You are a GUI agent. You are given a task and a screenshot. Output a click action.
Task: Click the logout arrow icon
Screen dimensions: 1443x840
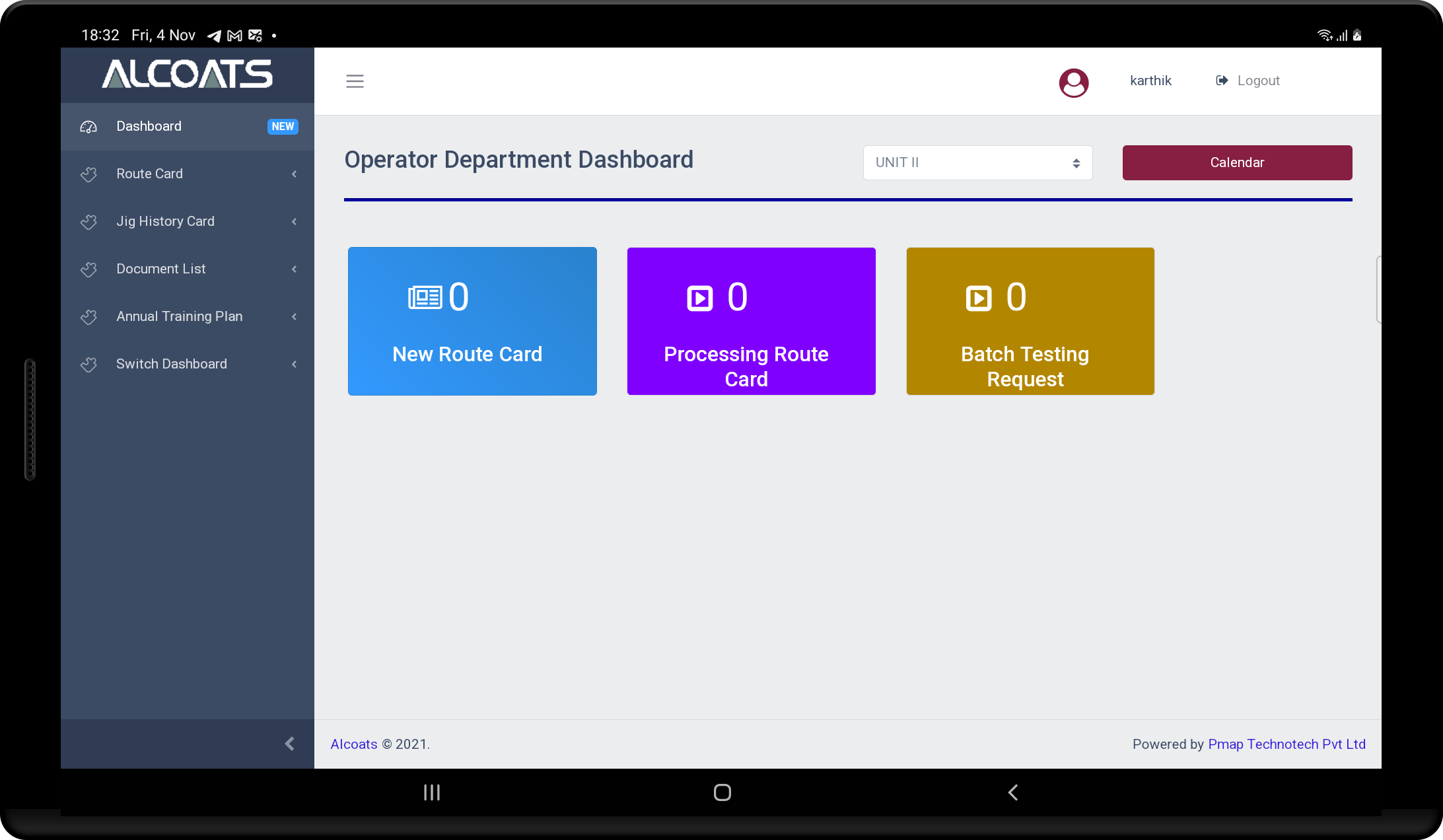tap(1222, 81)
